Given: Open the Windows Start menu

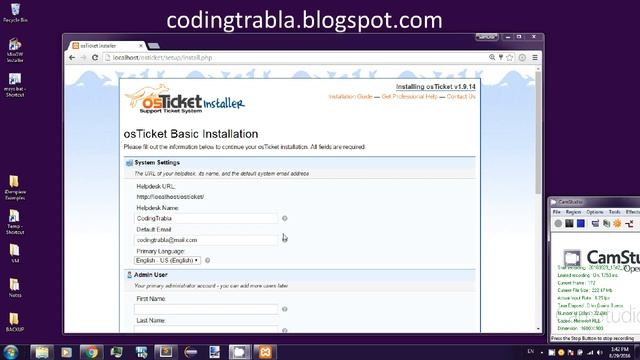Looking at the screenshot, I should pos(11,352).
